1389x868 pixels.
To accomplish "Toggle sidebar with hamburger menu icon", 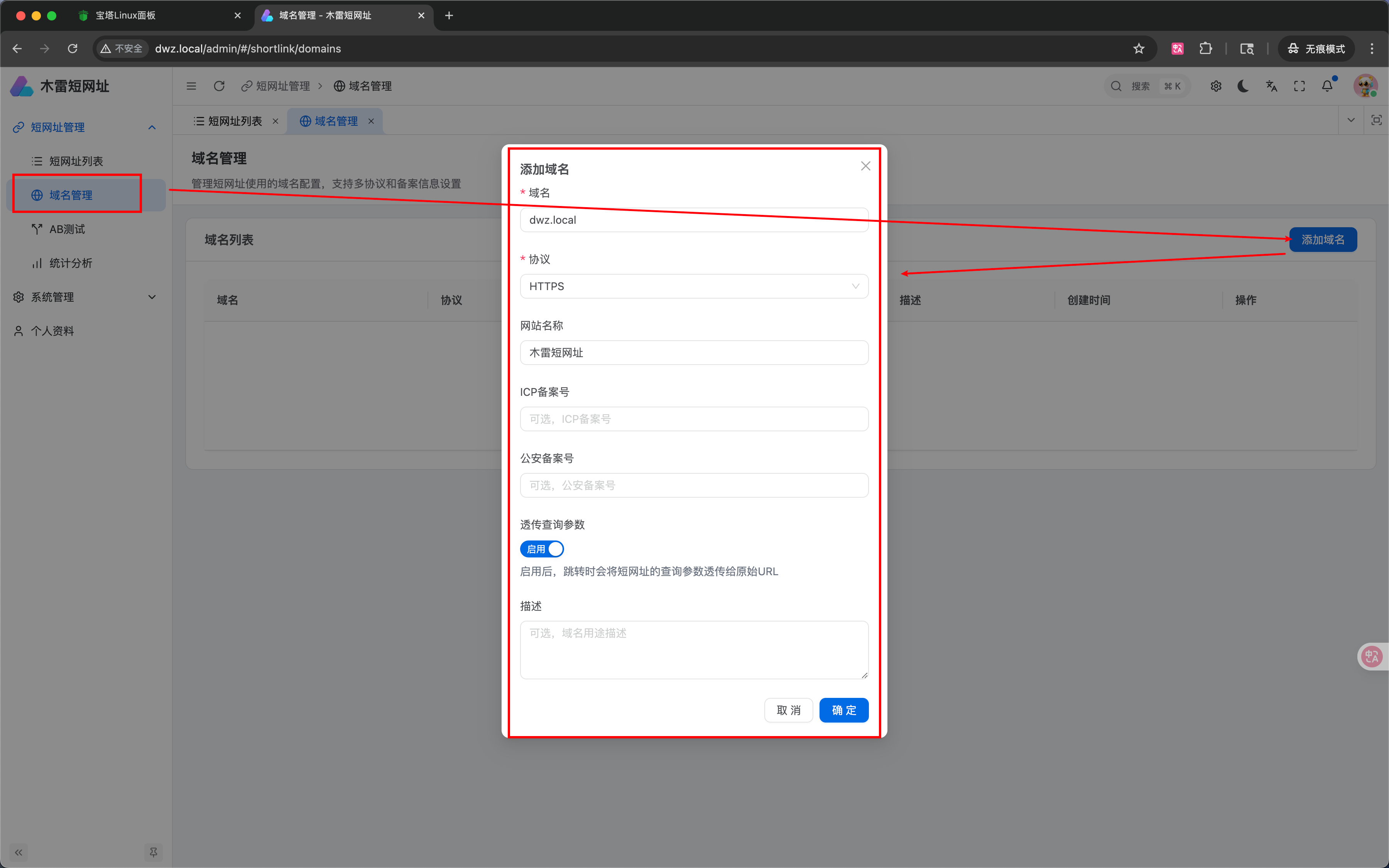I will pyautogui.click(x=191, y=86).
